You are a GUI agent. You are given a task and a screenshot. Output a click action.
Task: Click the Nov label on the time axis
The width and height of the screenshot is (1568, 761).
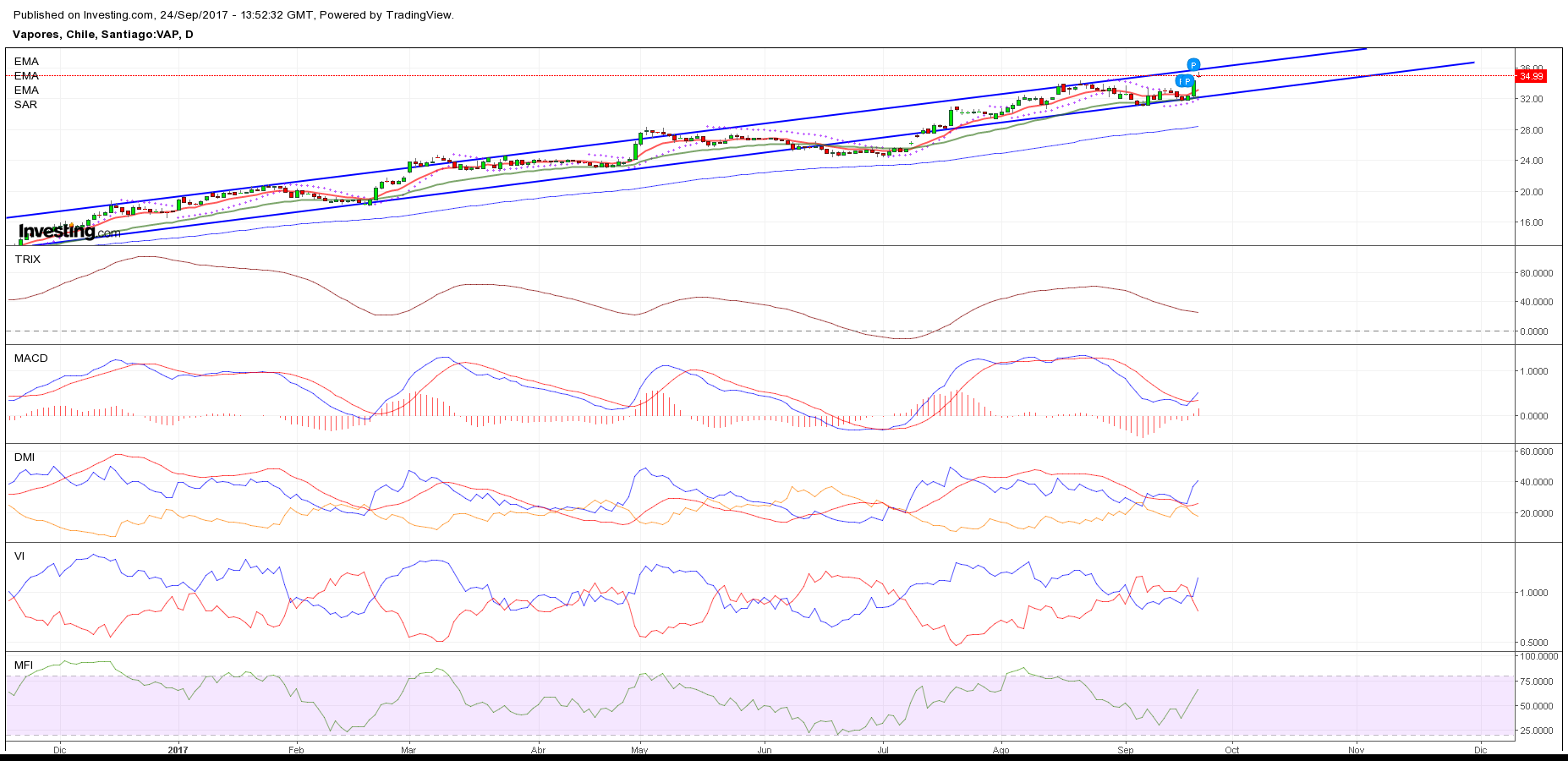click(1357, 750)
